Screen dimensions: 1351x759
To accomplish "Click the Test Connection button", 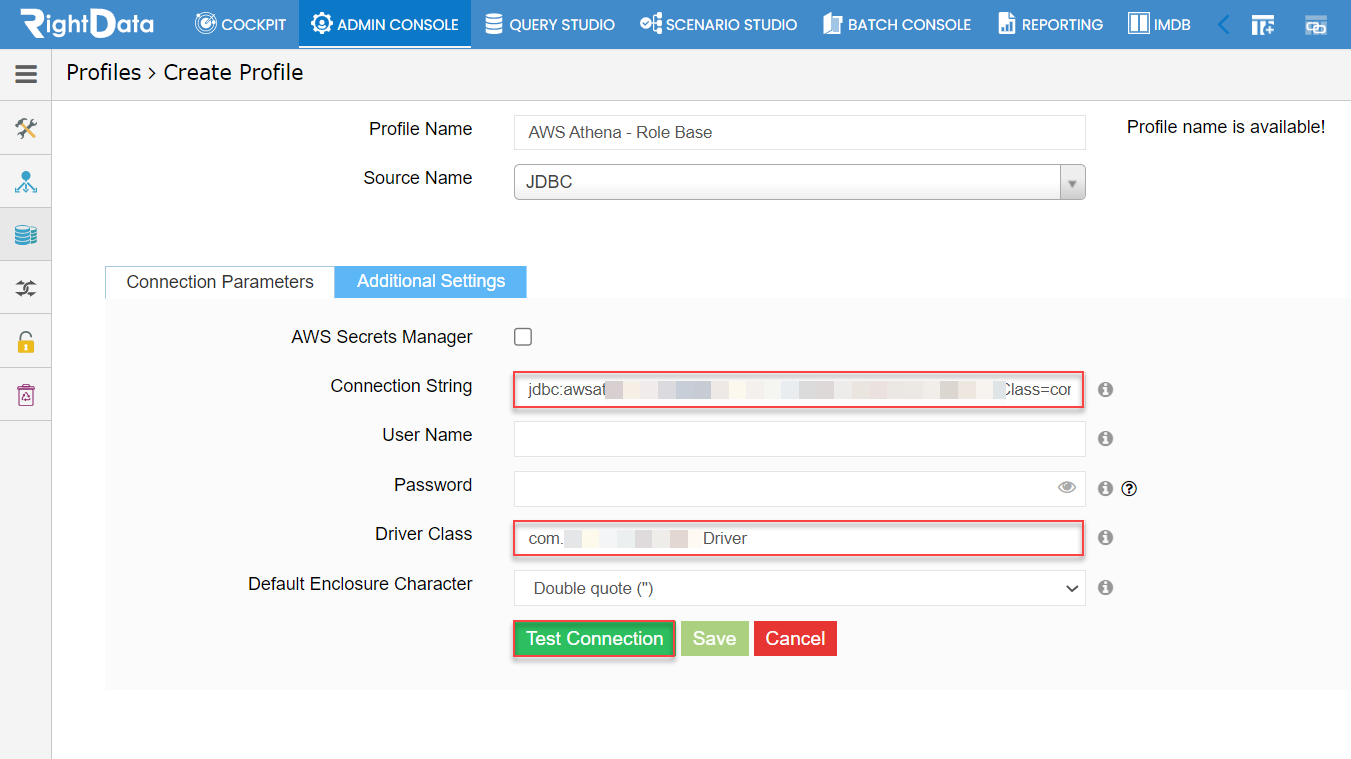I will [x=595, y=639].
